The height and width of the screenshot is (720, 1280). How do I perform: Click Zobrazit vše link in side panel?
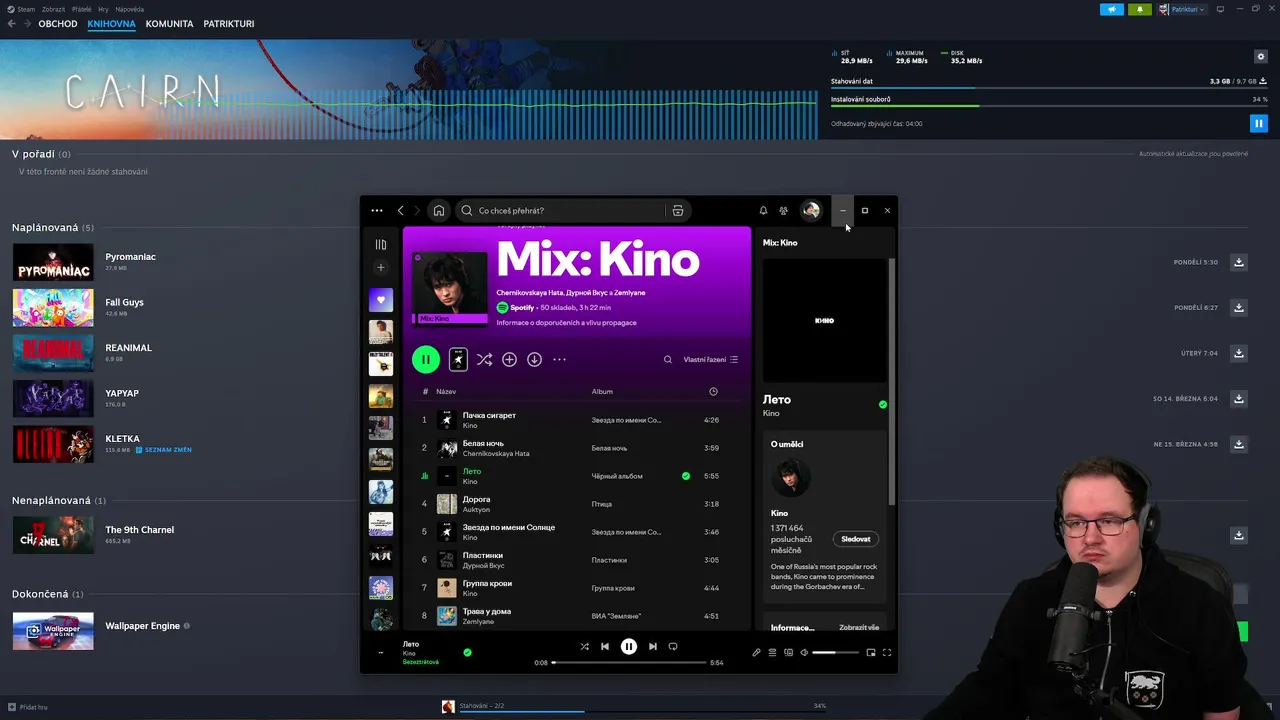coord(859,627)
